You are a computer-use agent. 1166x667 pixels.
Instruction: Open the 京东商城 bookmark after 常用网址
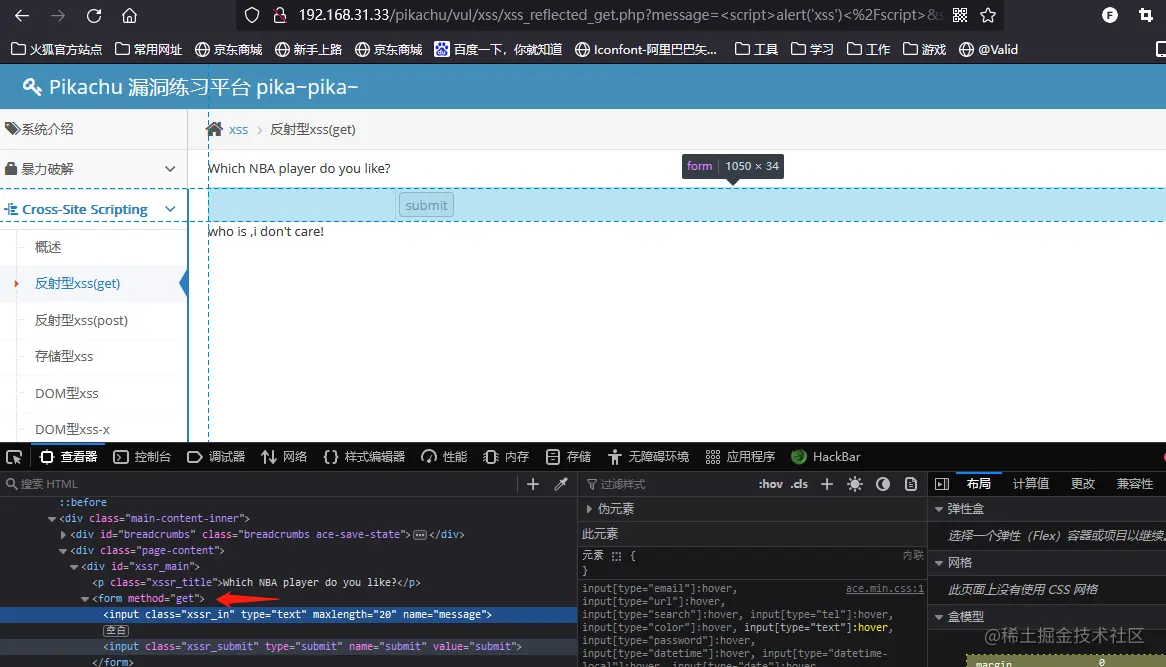(229, 49)
